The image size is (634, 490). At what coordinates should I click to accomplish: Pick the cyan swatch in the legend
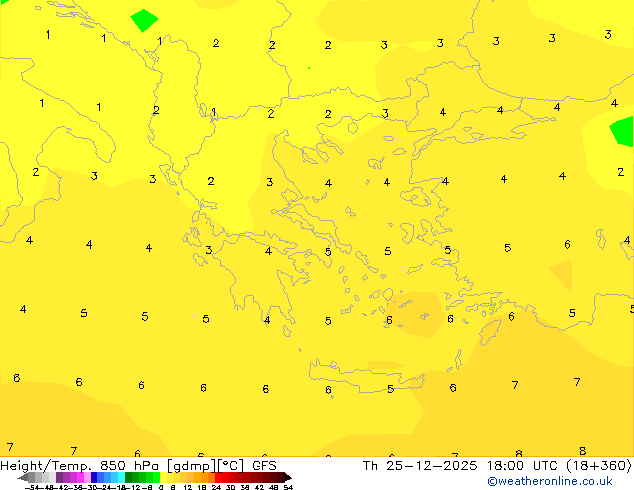point(121,478)
